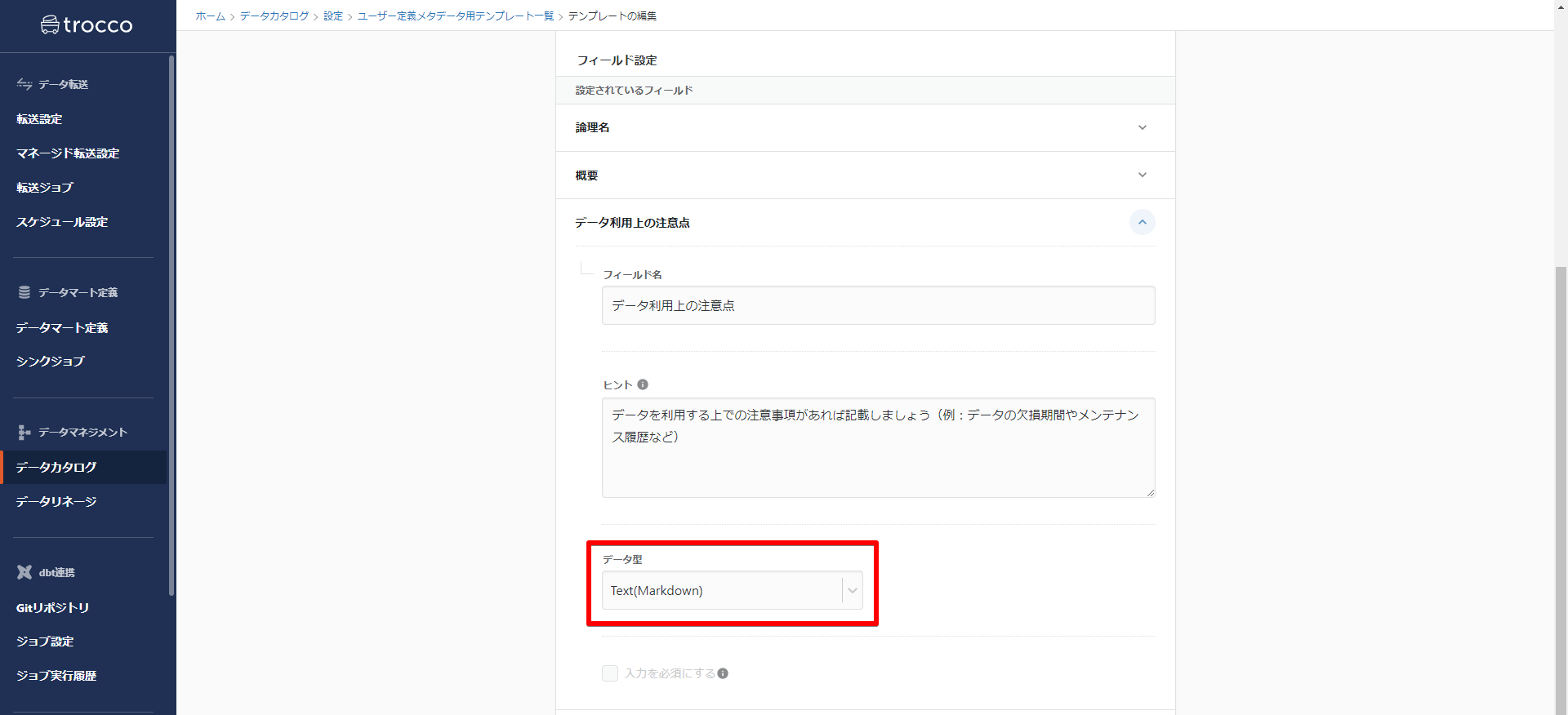Screen dimensions: 1568x715
Task: Expand the 概要 field section
Action: pyautogui.click(x=1143, y=175)
